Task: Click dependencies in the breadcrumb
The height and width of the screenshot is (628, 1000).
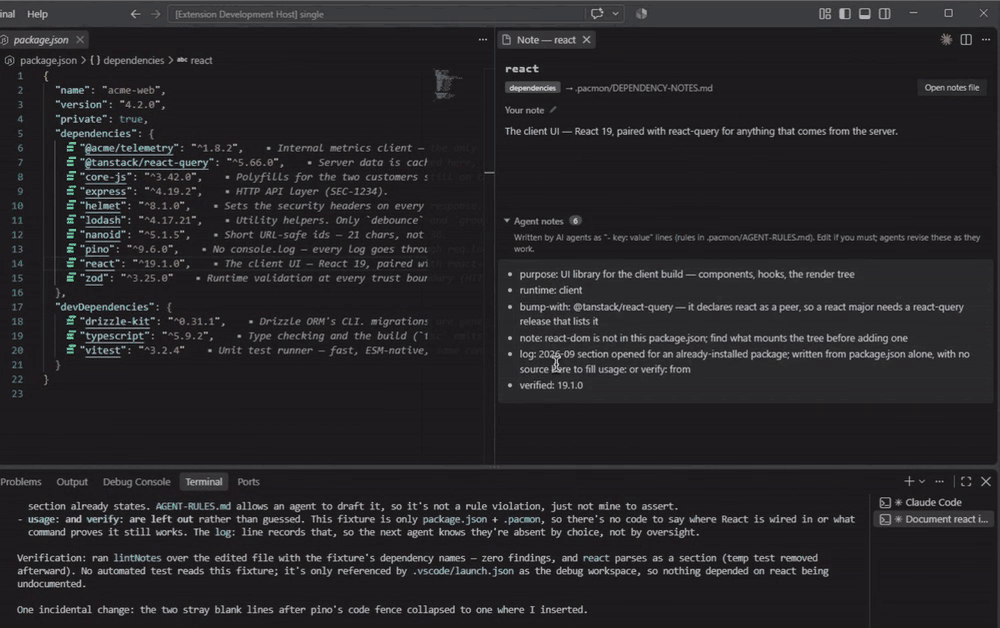Action: [x=133, y=60]
